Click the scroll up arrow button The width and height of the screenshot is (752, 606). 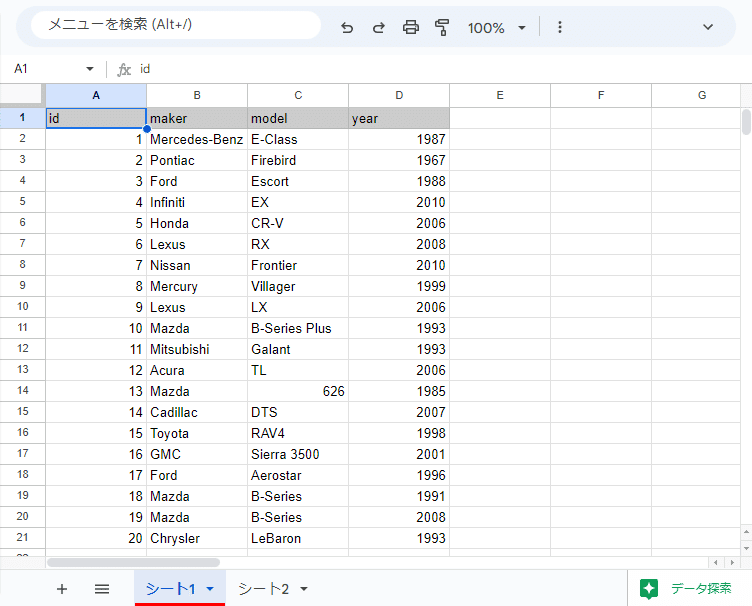coord(746,532)
